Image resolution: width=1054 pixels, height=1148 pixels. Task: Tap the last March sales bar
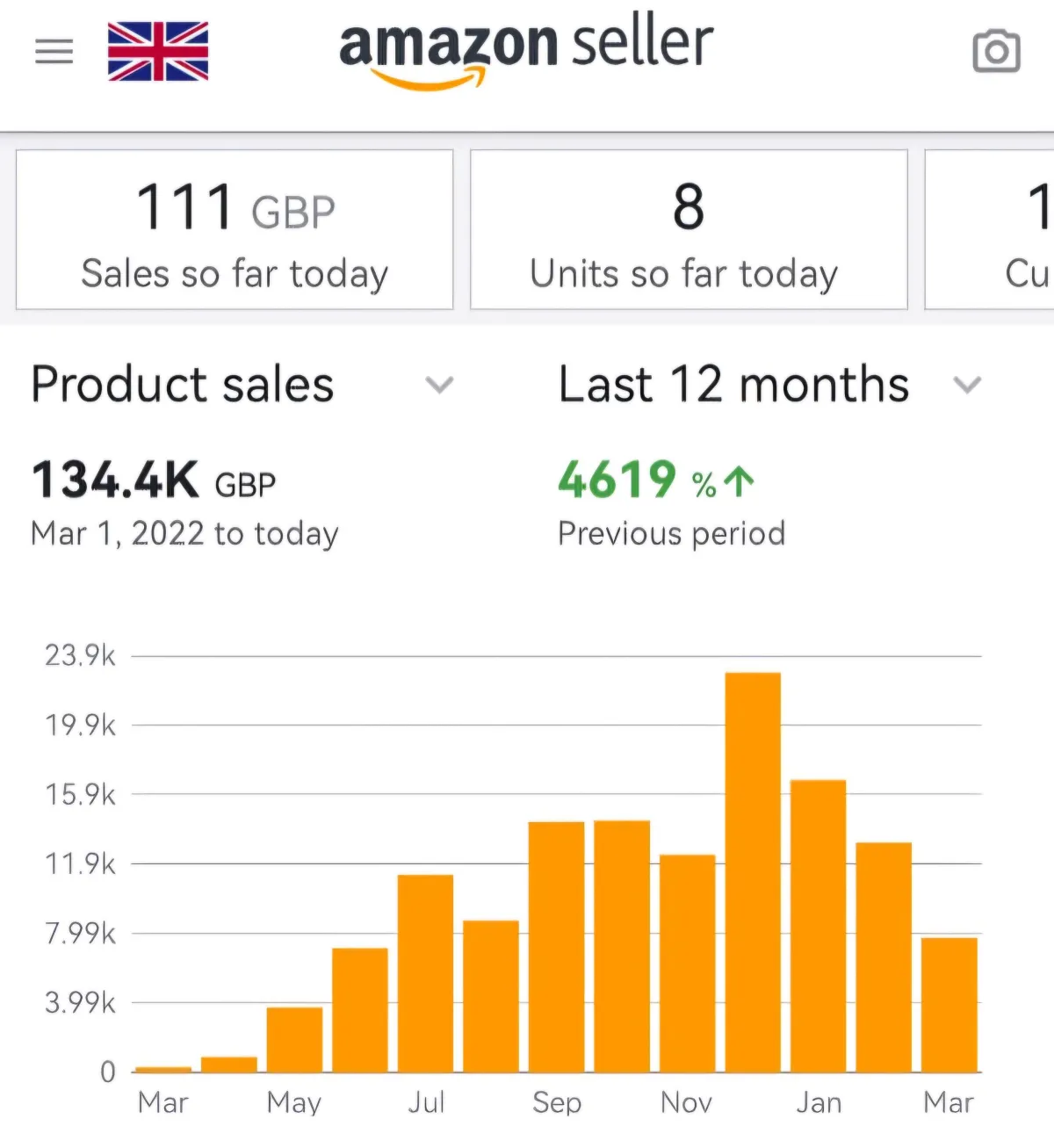tap(949, 1004)
